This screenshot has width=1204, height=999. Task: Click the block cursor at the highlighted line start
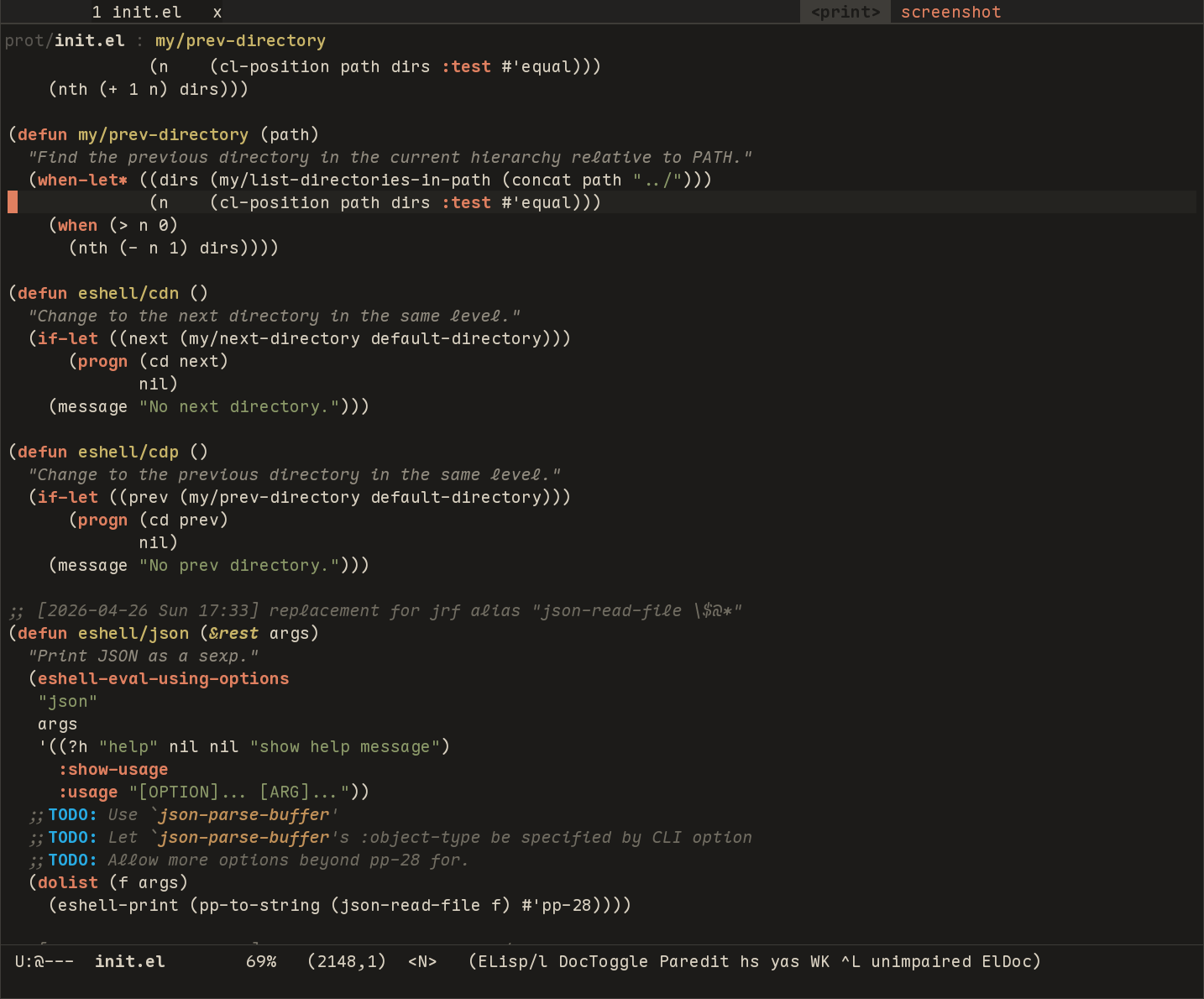(13, 202)
